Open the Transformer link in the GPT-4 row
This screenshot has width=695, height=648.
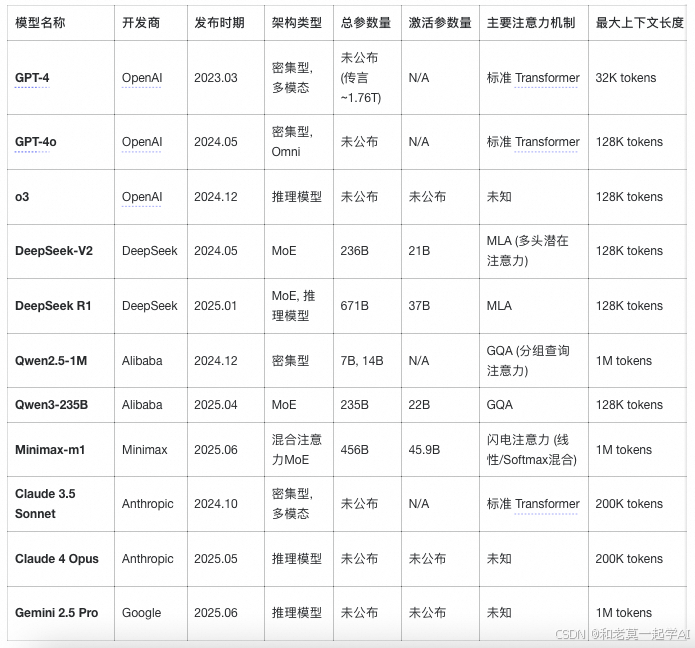(x=547, y=78)
